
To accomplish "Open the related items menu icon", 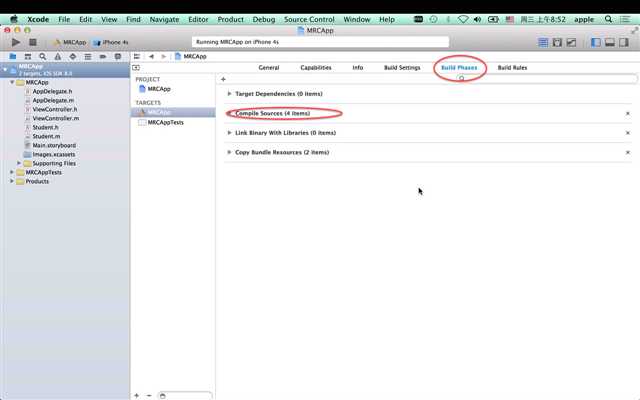I will (137, 56).
